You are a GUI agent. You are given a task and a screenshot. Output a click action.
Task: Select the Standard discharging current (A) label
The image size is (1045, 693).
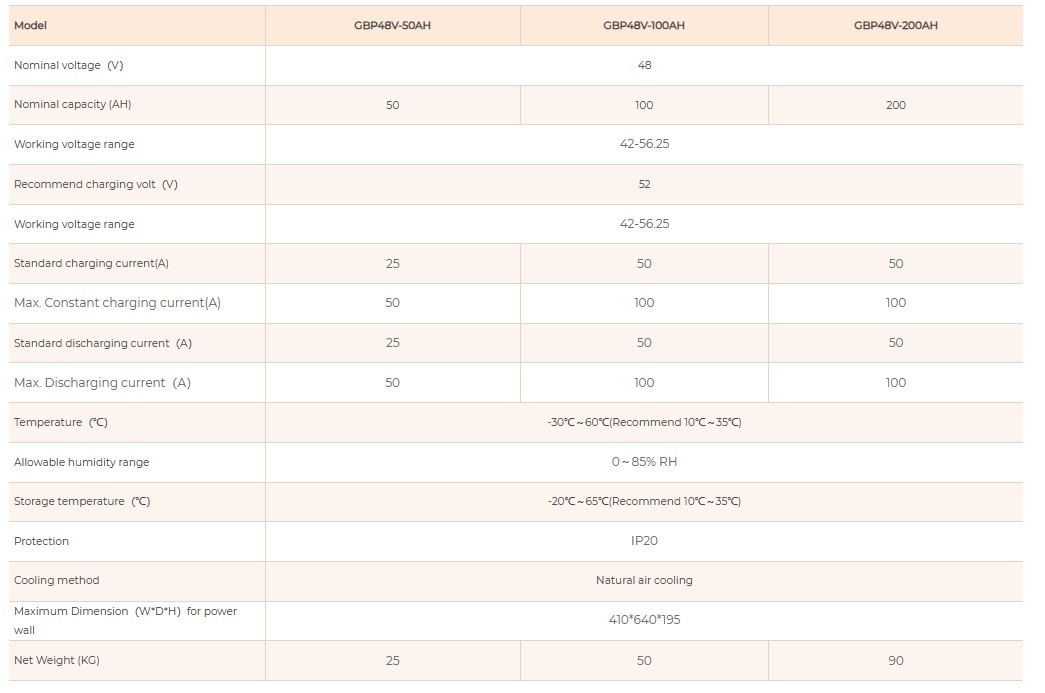103,343
